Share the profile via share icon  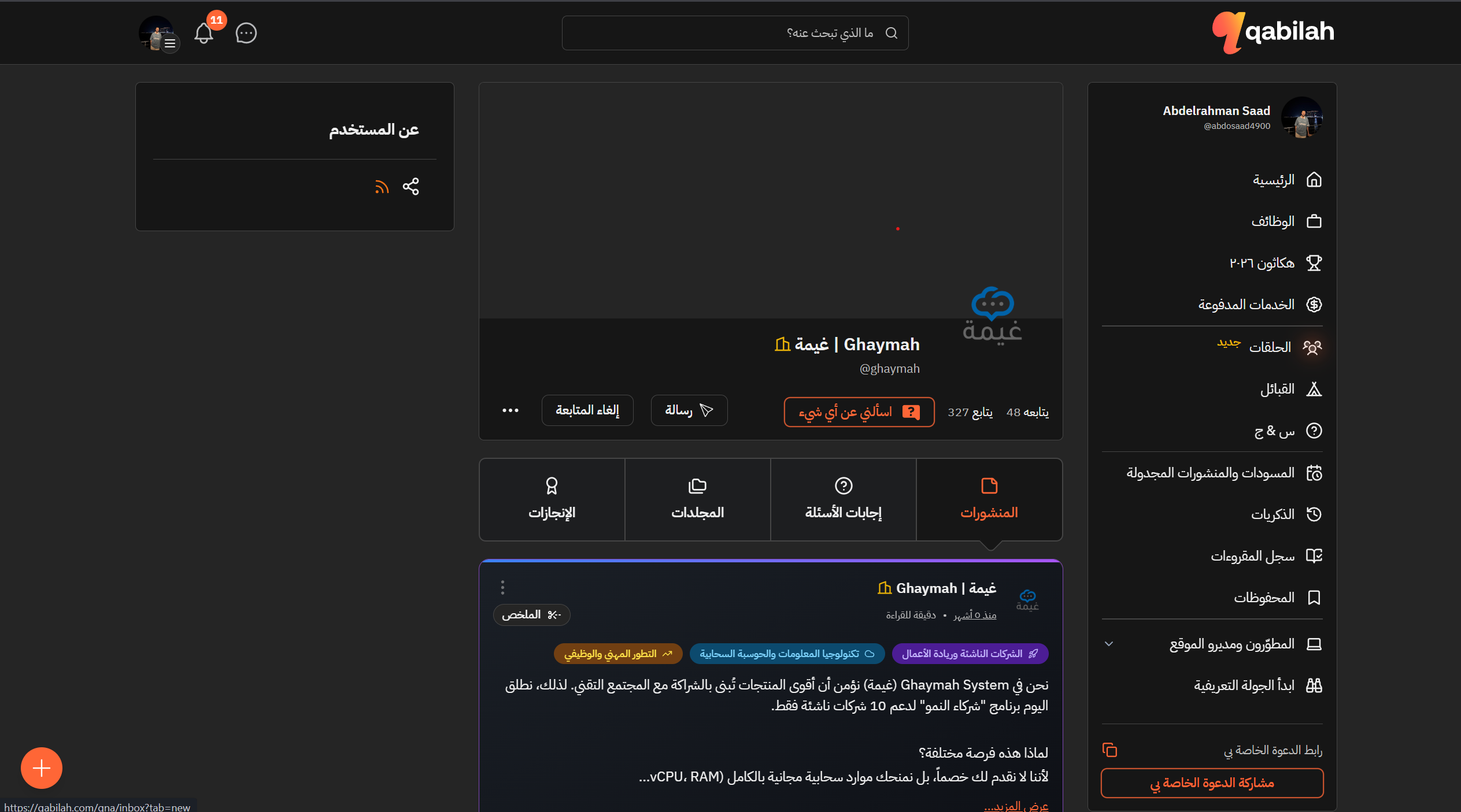(411, 187)
